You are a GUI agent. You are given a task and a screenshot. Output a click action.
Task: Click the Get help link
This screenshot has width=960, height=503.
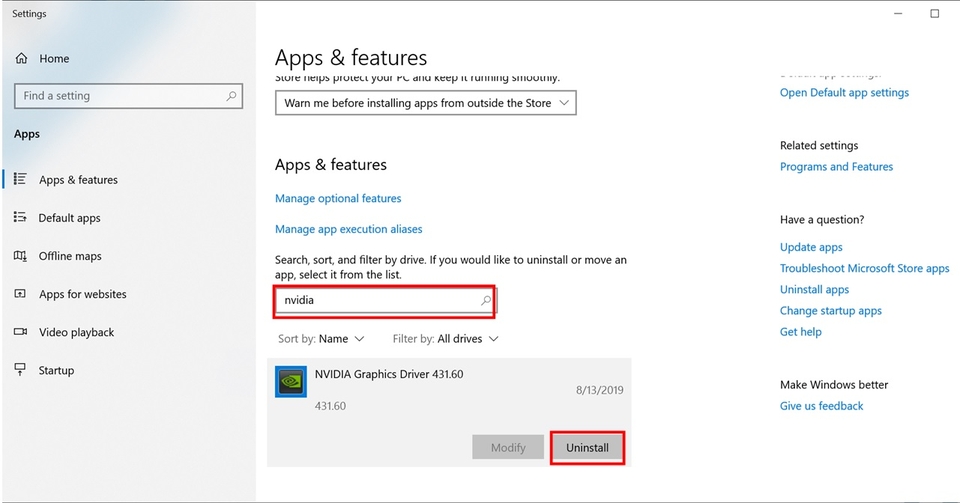pos(801,332)
